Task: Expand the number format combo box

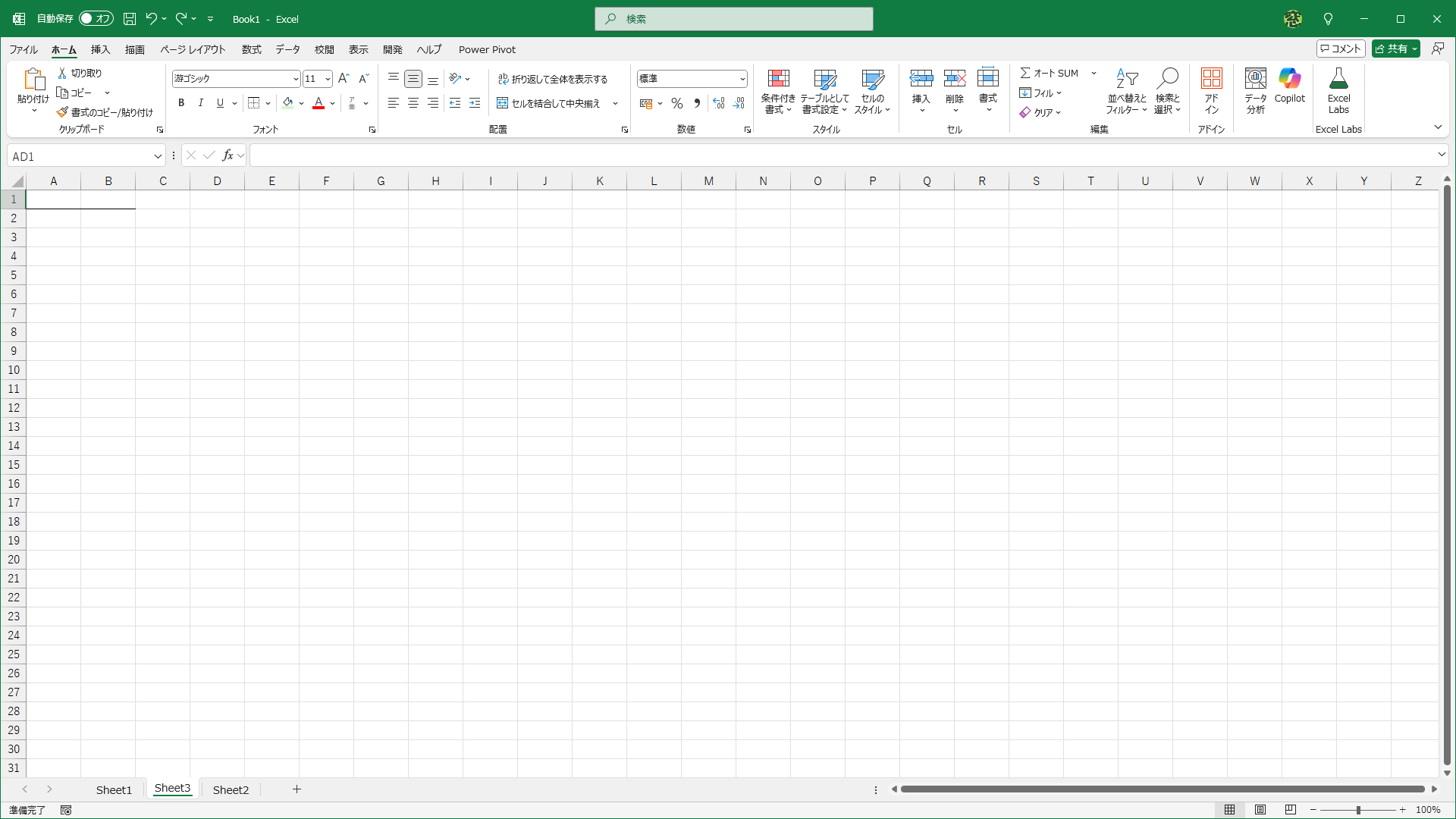Action: (742, 79)
